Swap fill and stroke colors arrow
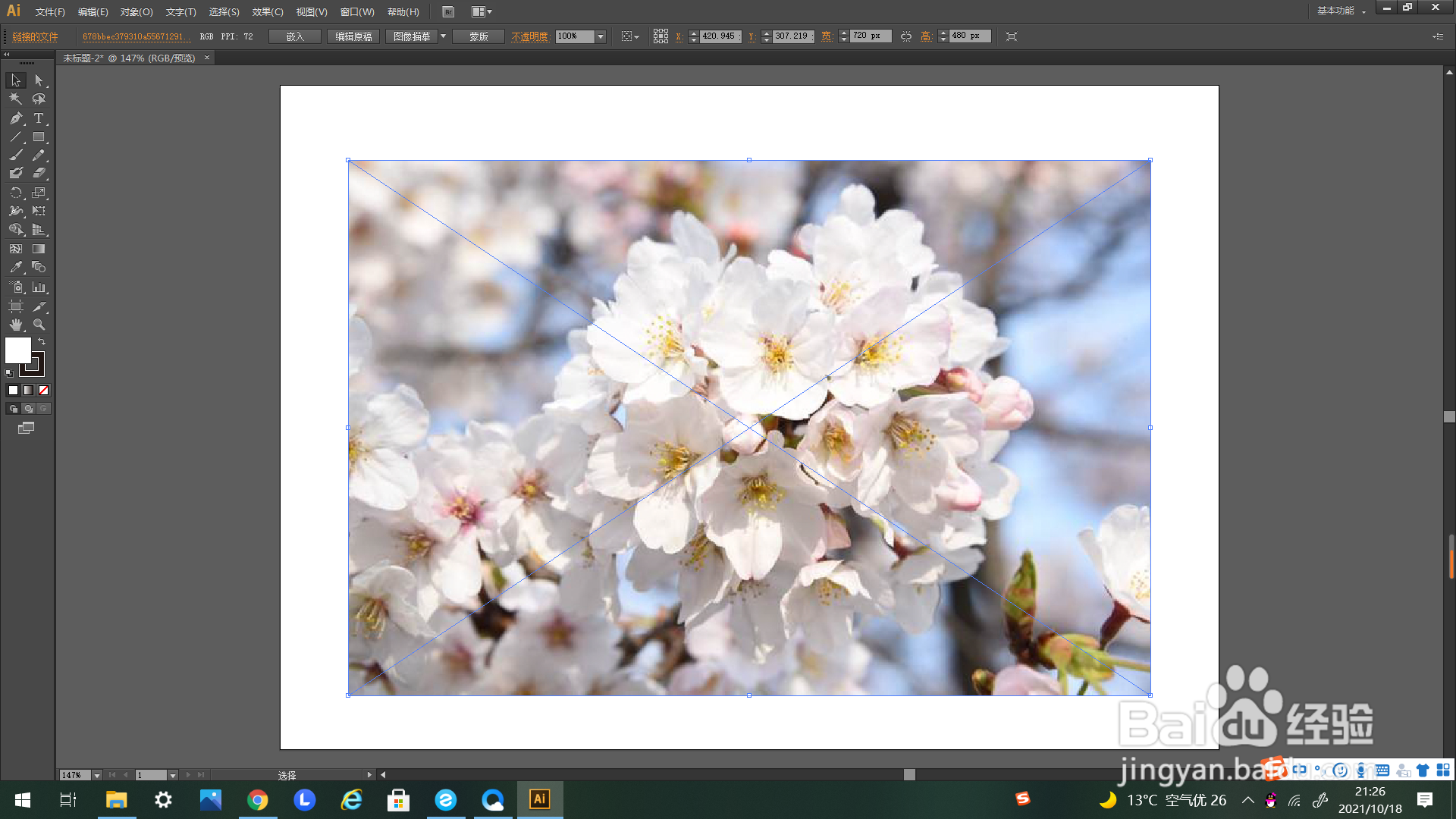Image resolution: width=1456 pixels, height=819 pixels. pos(42,341)
